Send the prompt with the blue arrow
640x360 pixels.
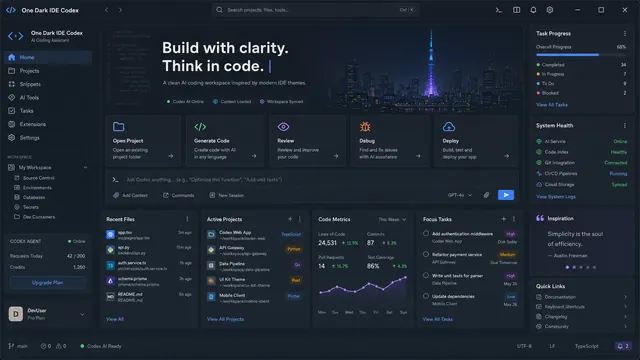coord(506,195)
